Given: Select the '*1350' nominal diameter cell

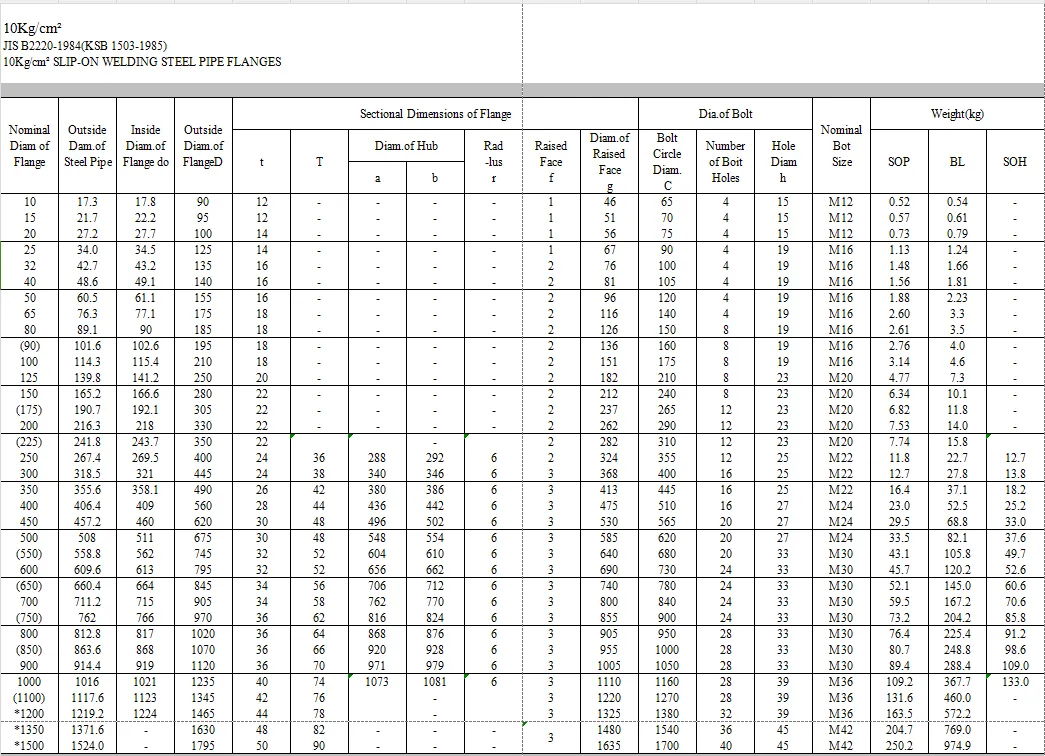Looking at the screenshot, I should coord(29,730).
